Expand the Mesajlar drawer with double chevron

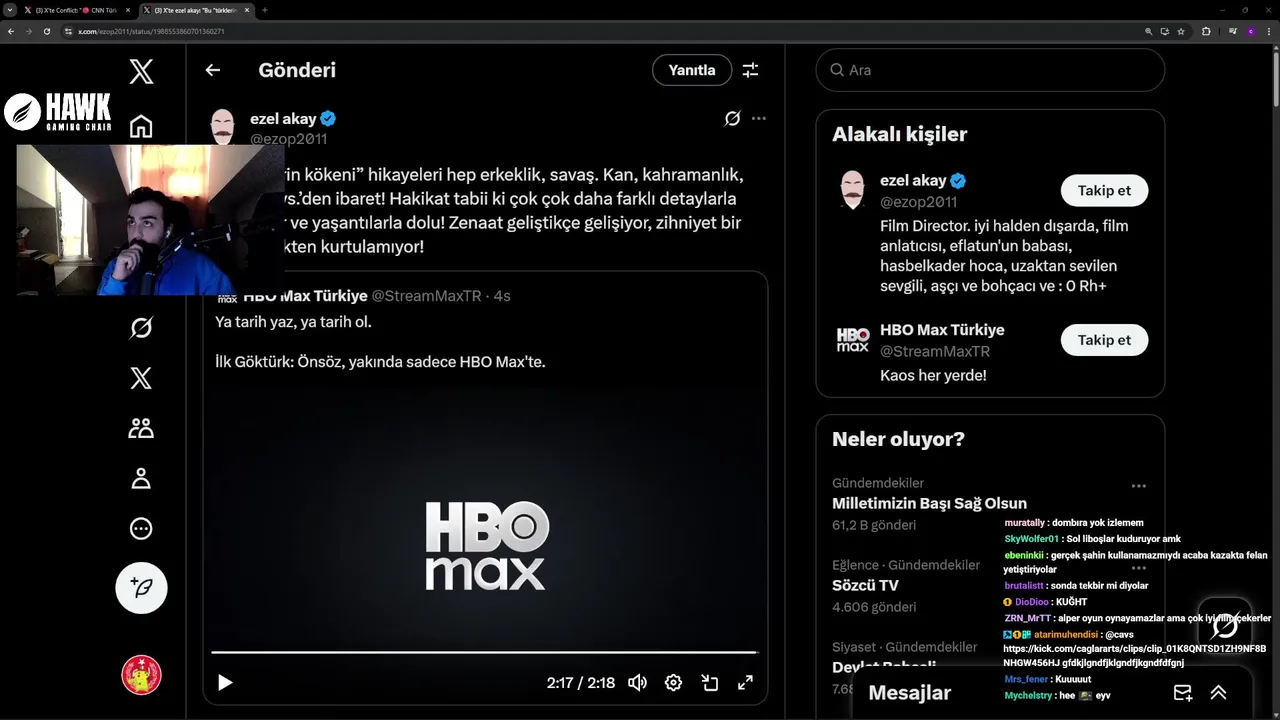point(1218,693)
